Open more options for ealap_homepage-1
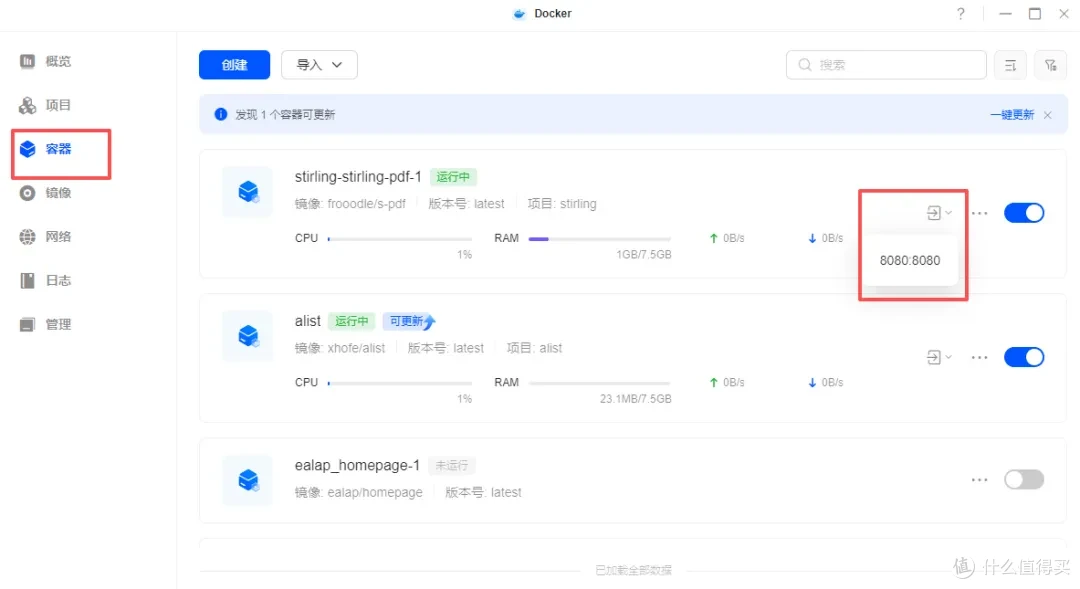1080x589 pixels. (x=979, y=479)
